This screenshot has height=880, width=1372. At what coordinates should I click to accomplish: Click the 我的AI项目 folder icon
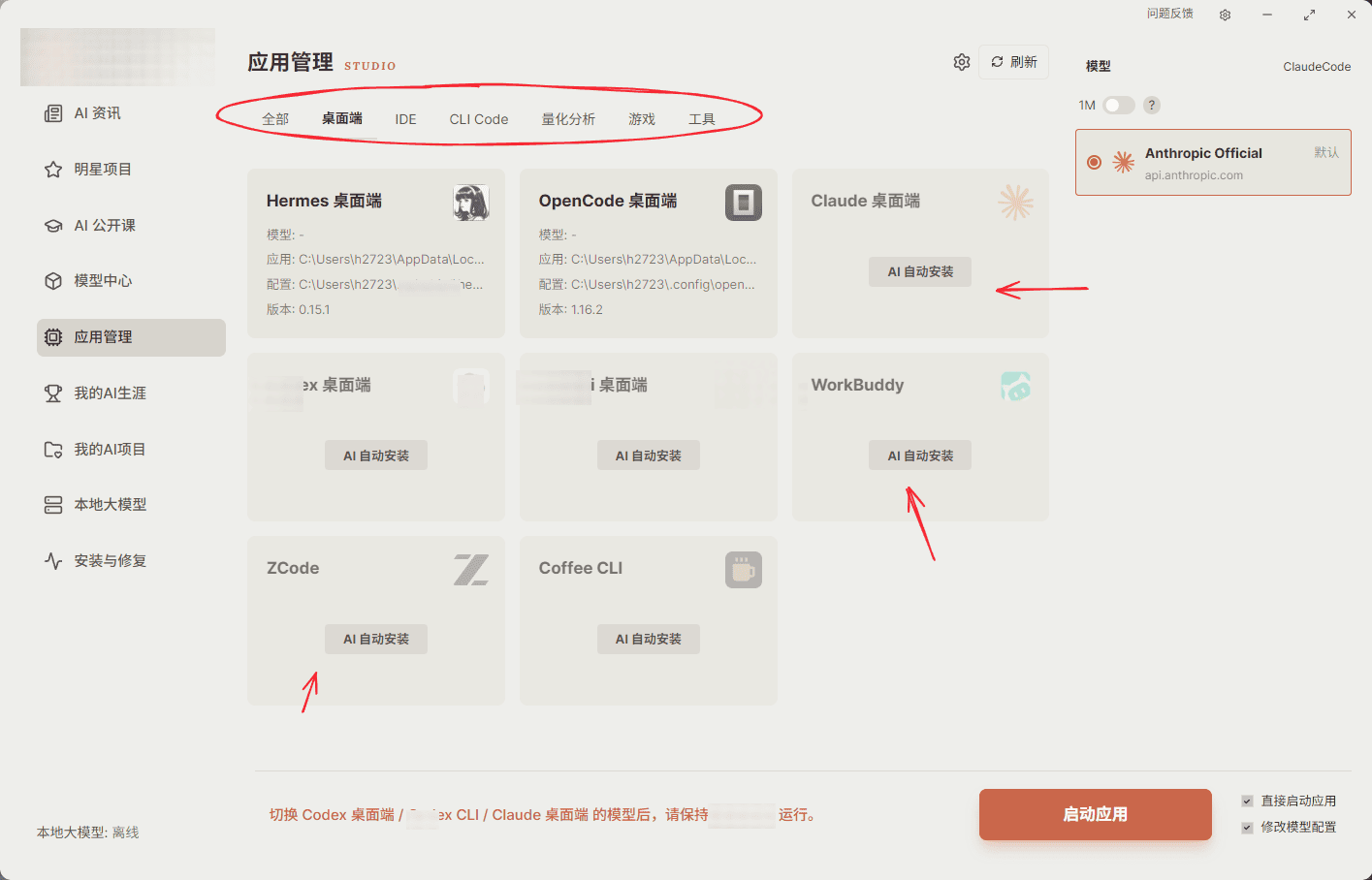click(x=53, y=450)
